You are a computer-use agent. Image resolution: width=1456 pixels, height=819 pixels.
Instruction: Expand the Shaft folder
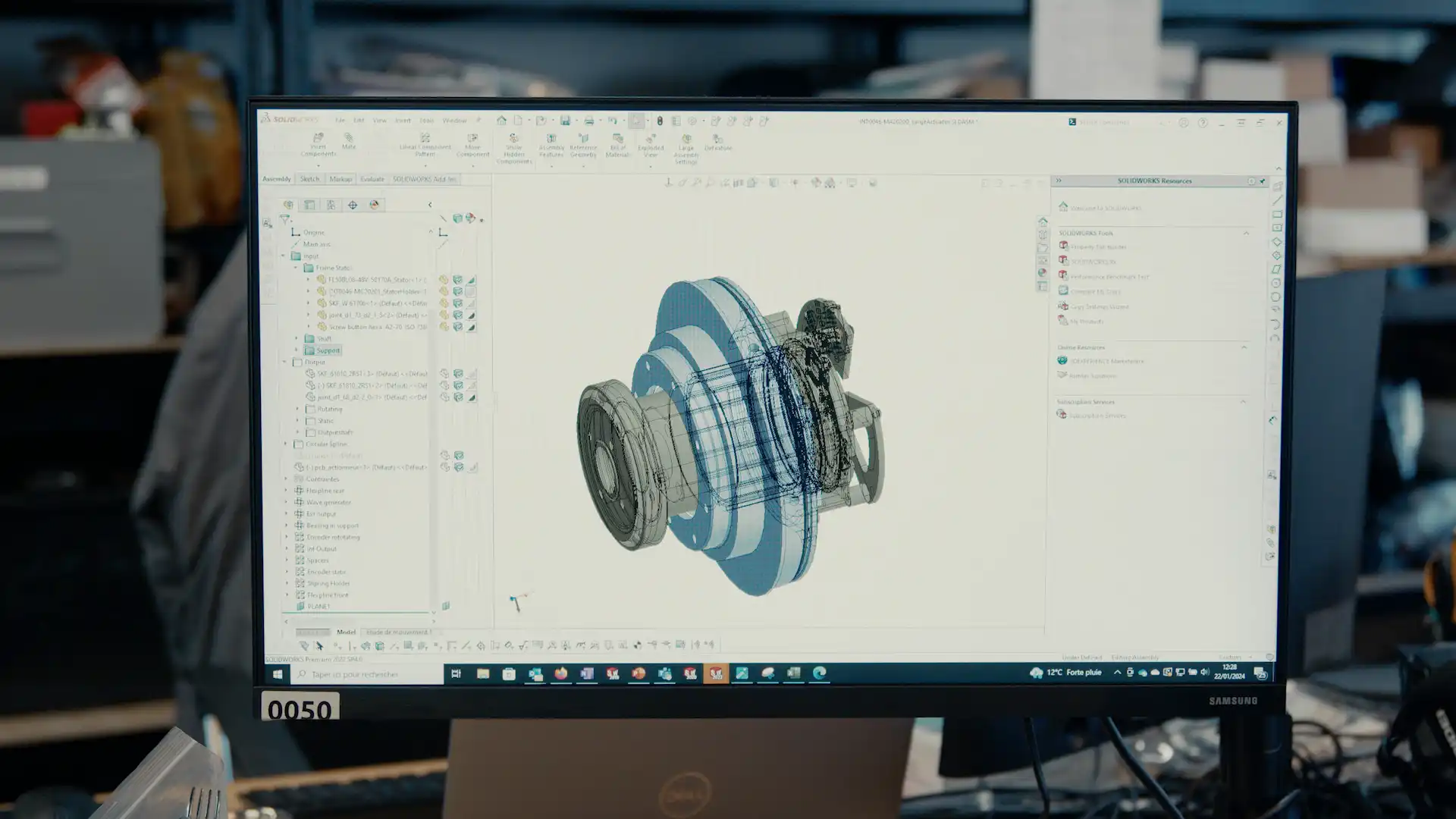pyautogui.click(x=297, y=338)
